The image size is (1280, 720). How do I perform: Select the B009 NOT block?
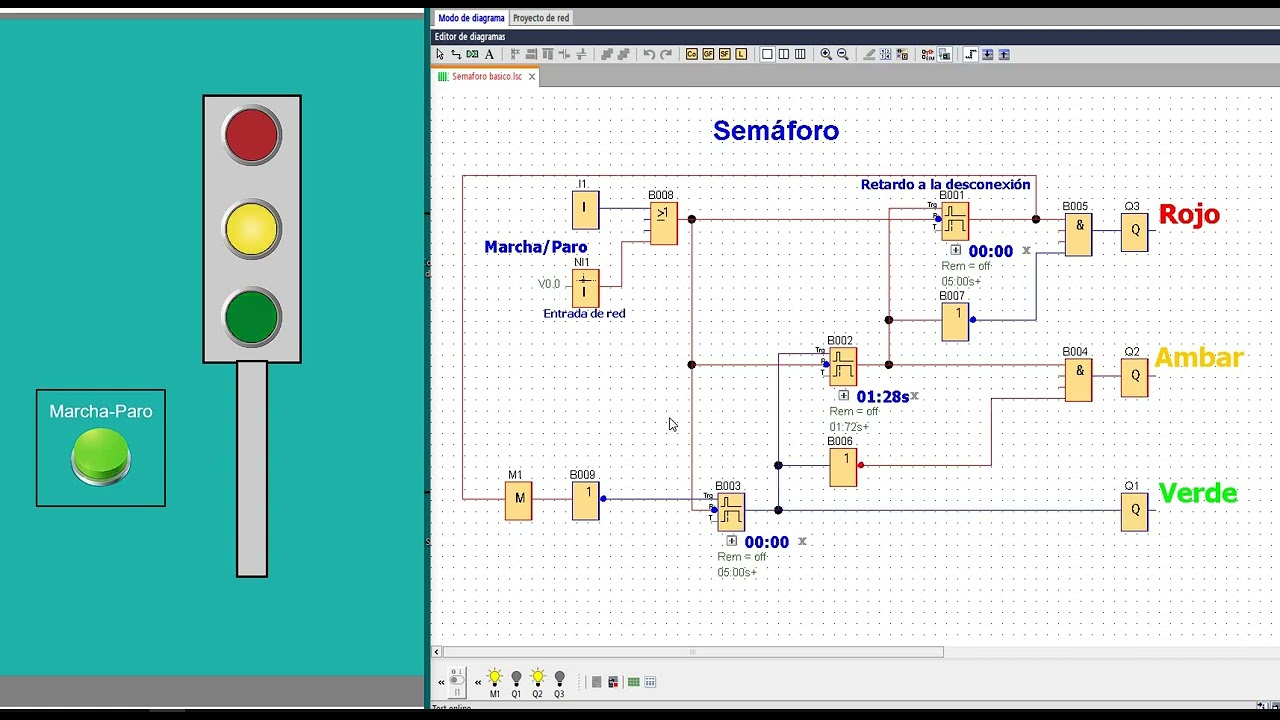(585, 500)
